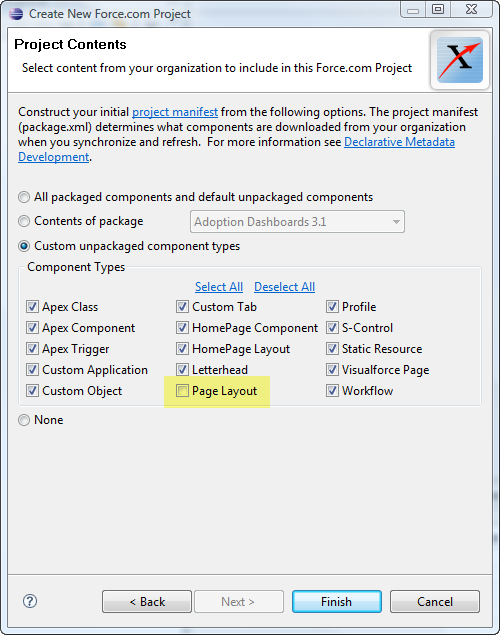Screen dimensions: 500x635
Task: Go to previous step with Back
Action: tap(147, 601)
